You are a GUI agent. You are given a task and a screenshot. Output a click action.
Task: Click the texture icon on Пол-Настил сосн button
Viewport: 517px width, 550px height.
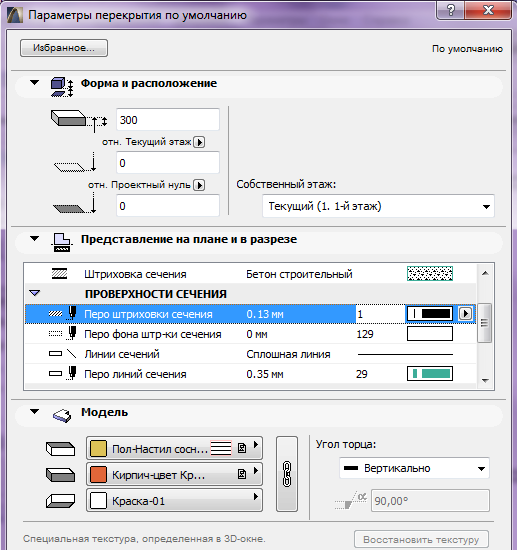coord(242,448)
